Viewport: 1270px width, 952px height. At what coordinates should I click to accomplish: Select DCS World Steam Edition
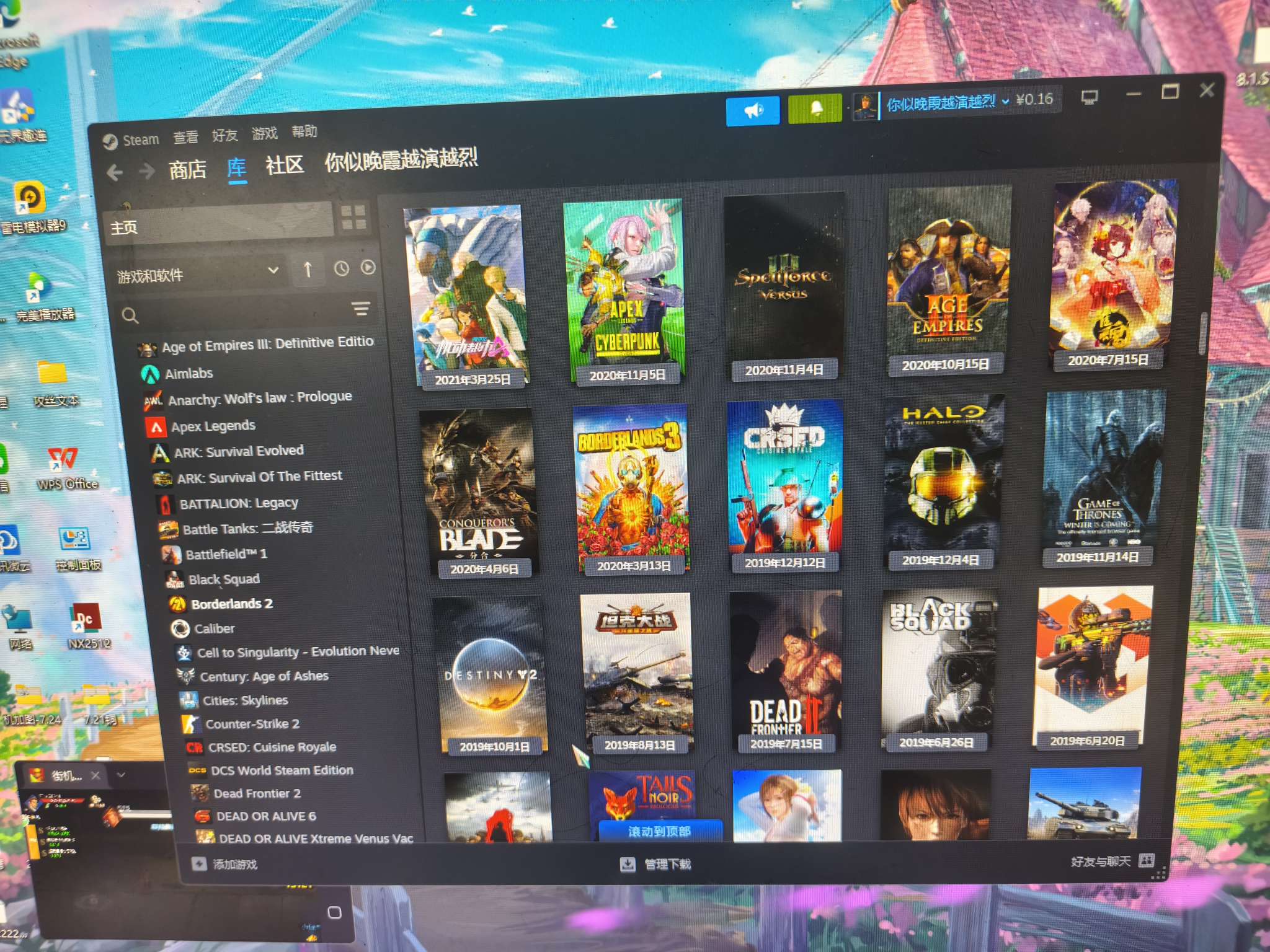coord(271,770)
